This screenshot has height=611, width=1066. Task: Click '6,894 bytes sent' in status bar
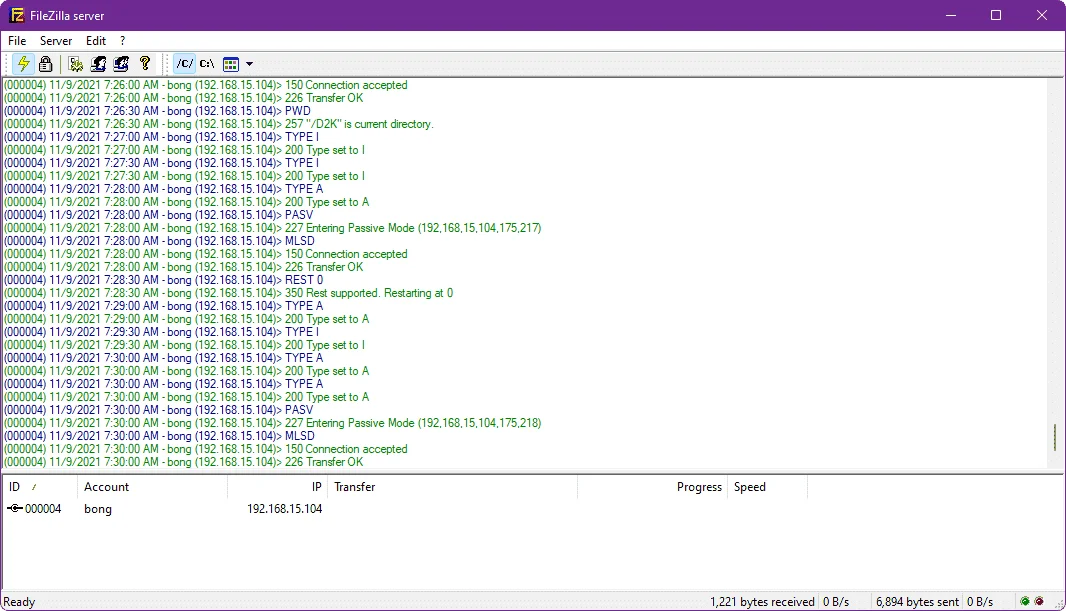(917, 602)
